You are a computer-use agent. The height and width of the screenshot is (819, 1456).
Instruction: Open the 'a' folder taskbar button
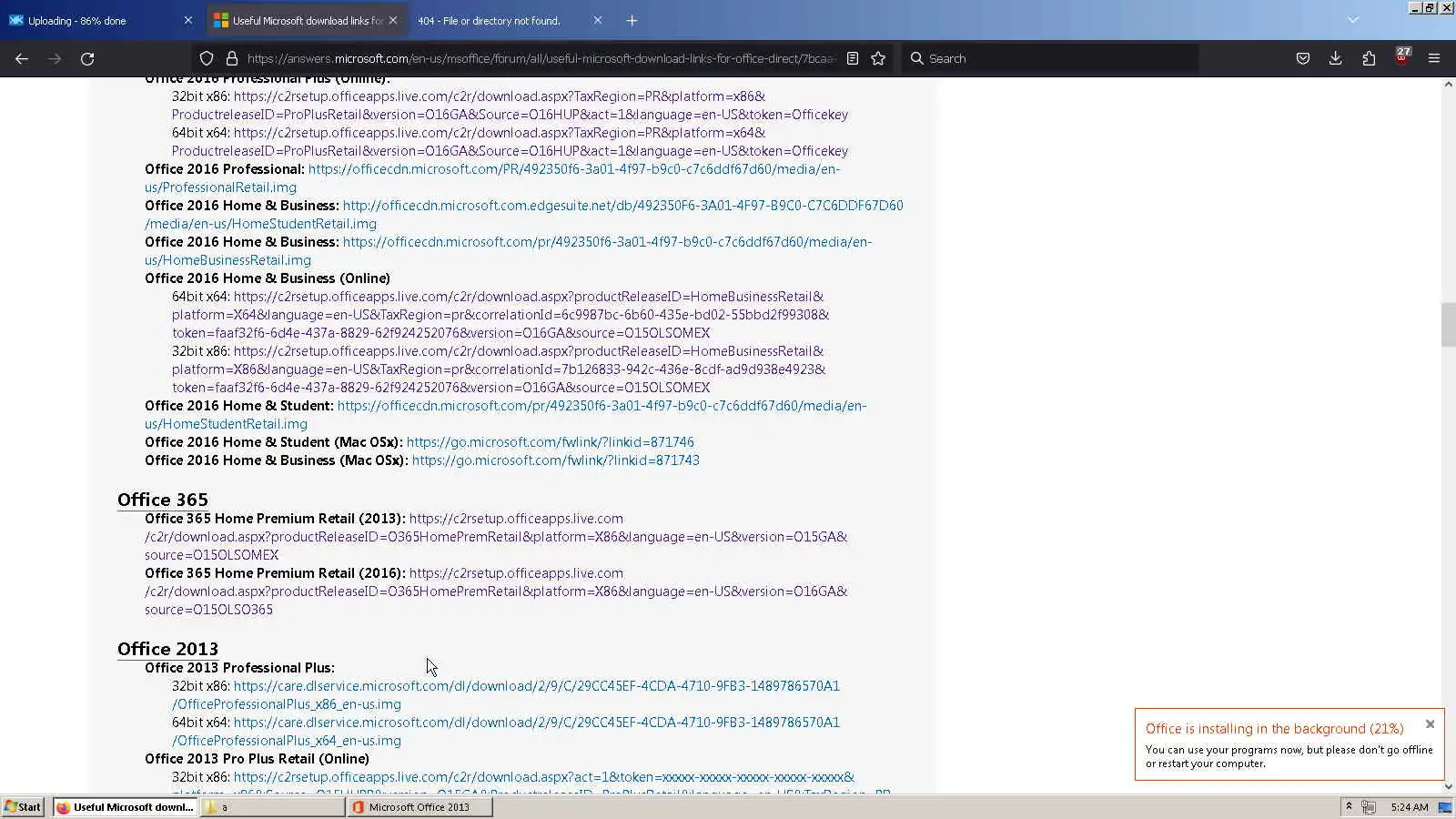272,807
